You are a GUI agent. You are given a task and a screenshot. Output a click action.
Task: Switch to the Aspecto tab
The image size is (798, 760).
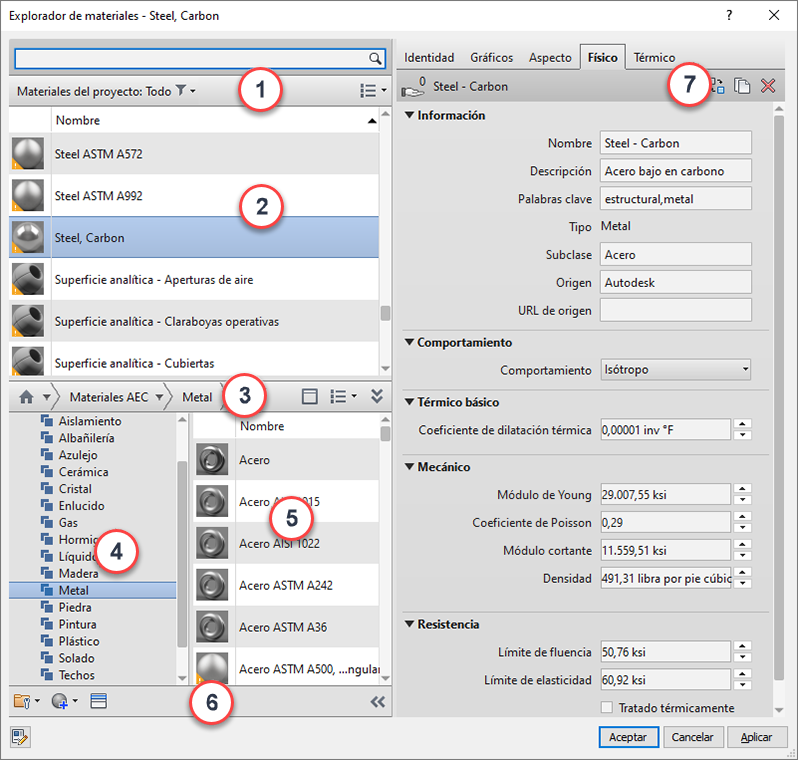[x=550, y=58]
